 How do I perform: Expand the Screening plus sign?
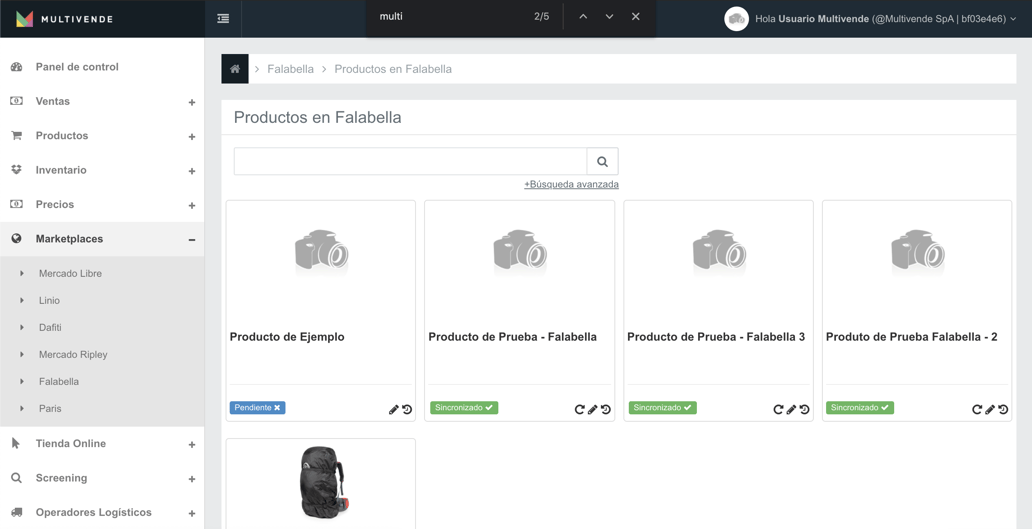(192, 479)
